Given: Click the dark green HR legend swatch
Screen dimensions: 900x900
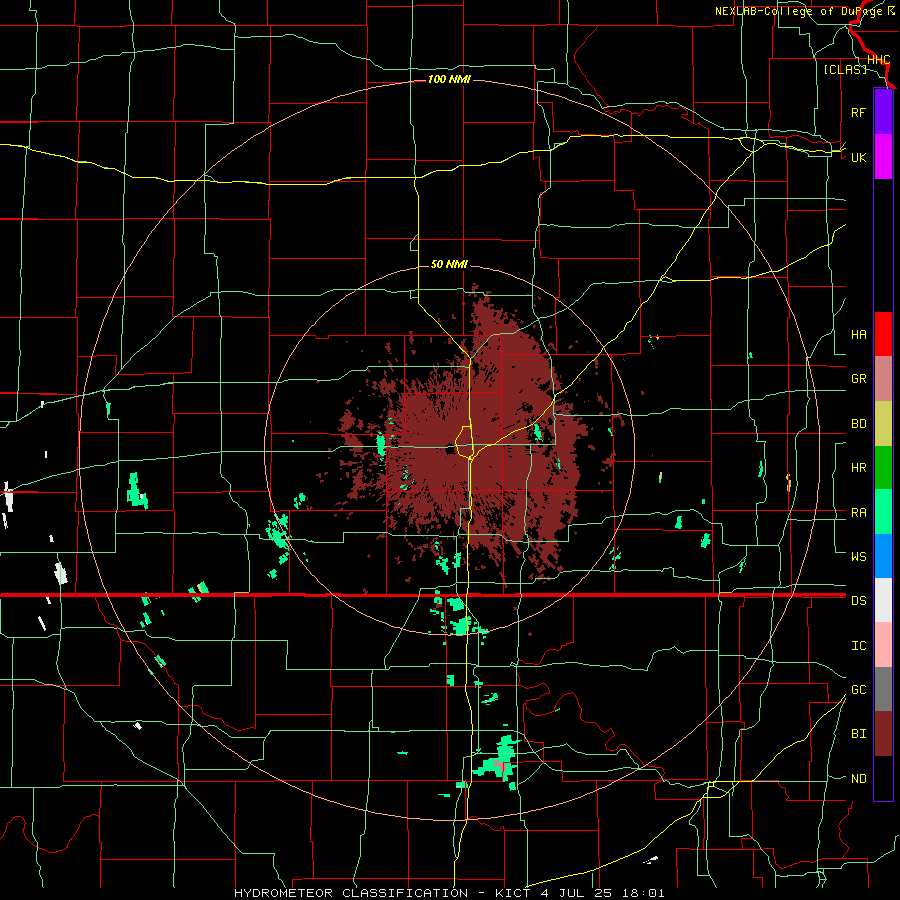Looking at the screenshot, I should [x=883, y=467].
